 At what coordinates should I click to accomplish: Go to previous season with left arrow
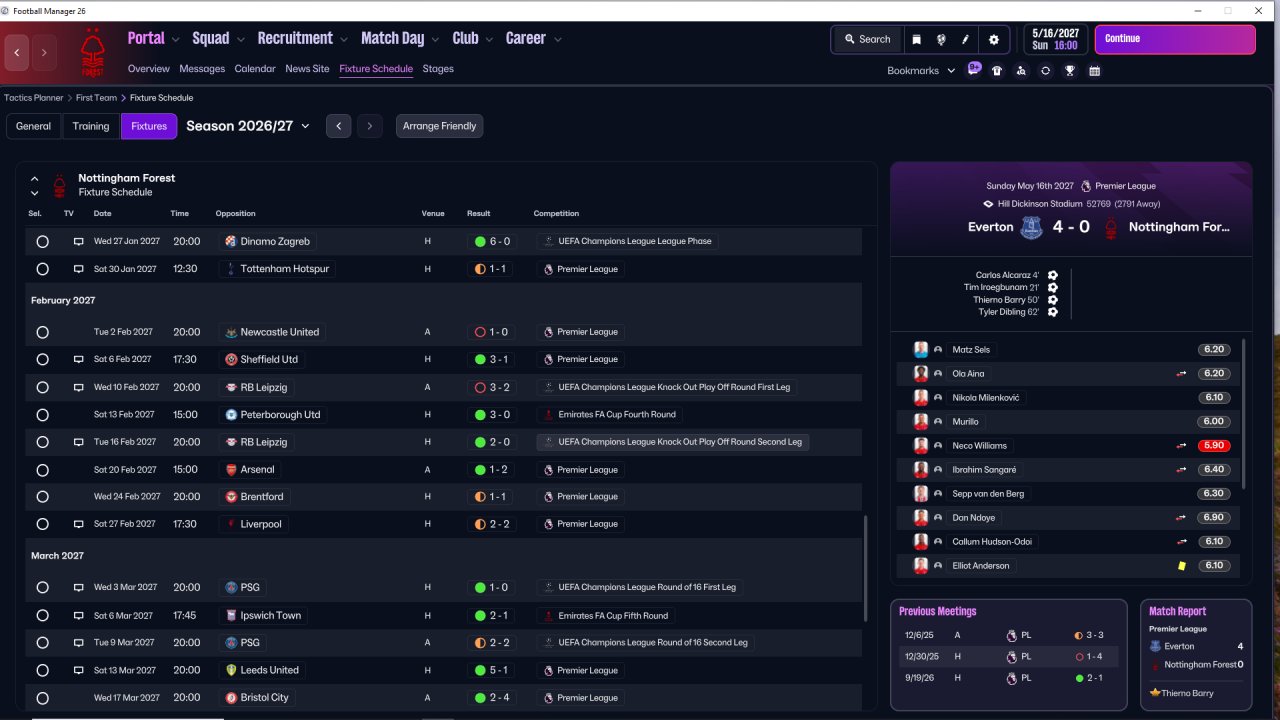click(x=339, y=126)
